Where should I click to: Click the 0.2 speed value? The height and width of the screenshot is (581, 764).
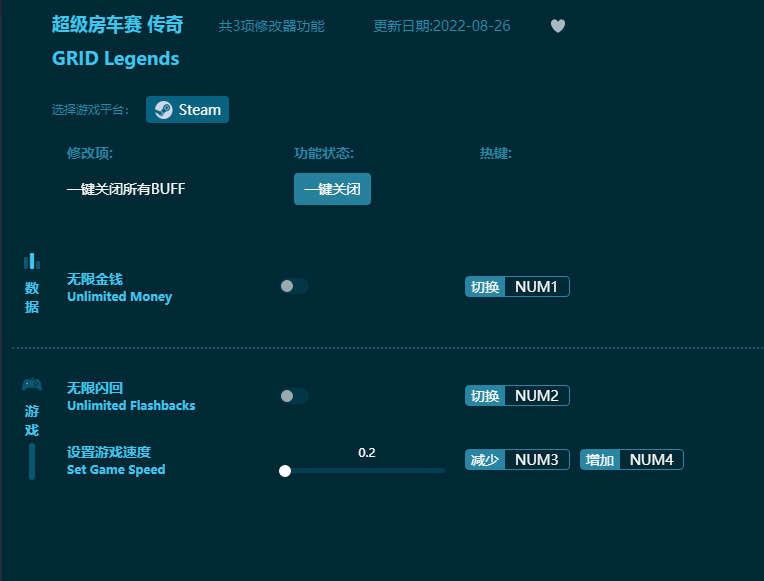point(366,453)
